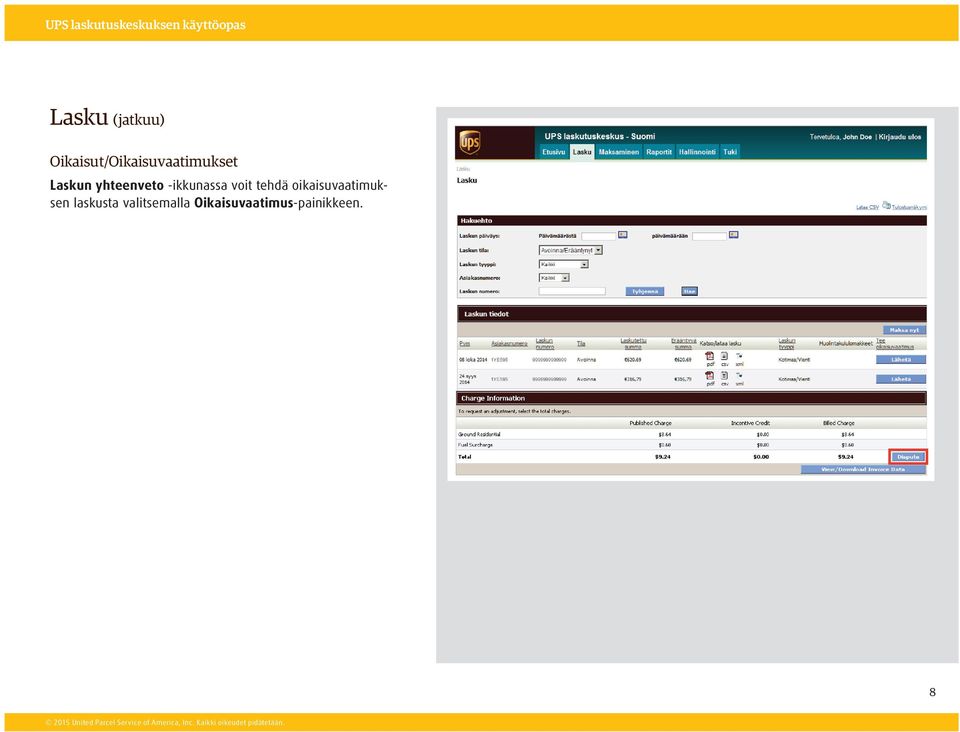Click the Billed Charge total $9.24
Screen dimensions: 960x732
pos(846,457)
